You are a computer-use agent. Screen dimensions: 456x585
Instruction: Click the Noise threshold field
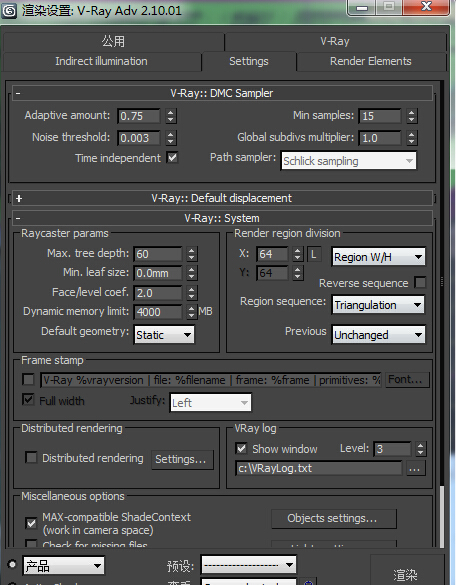tap(139, 138)
